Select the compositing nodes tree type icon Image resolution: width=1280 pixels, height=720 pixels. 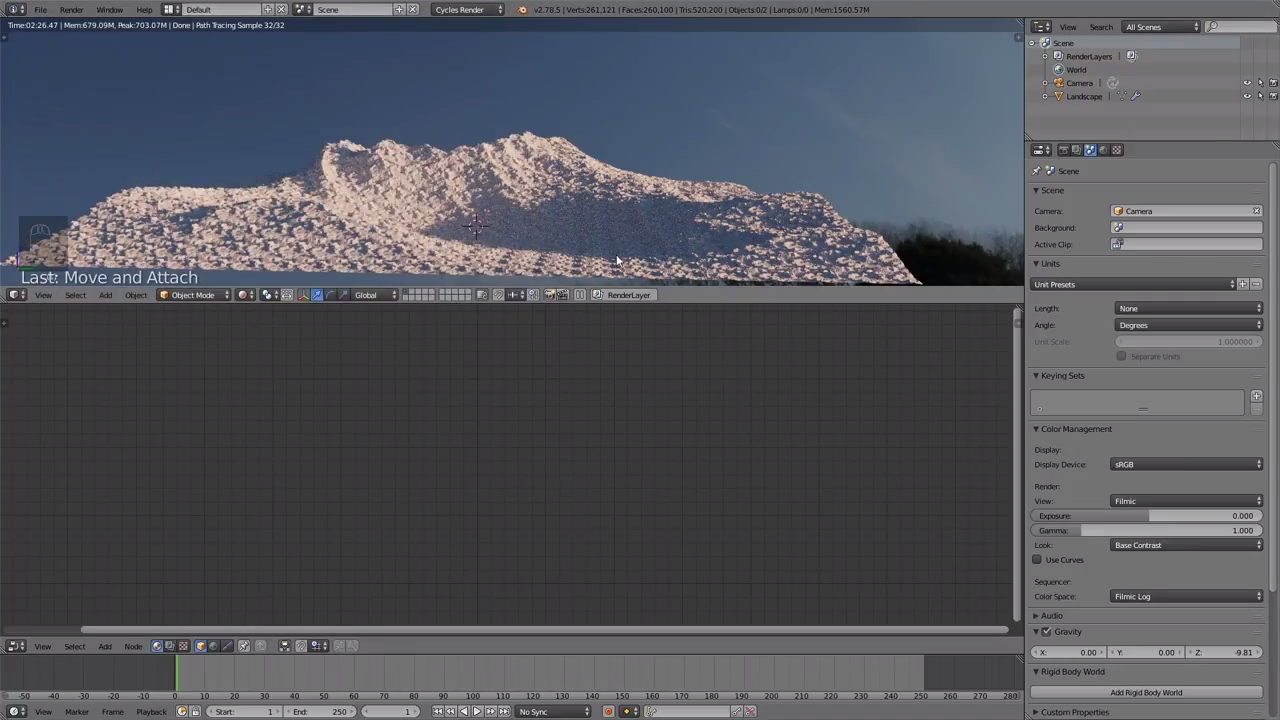[x=170, y=646]
